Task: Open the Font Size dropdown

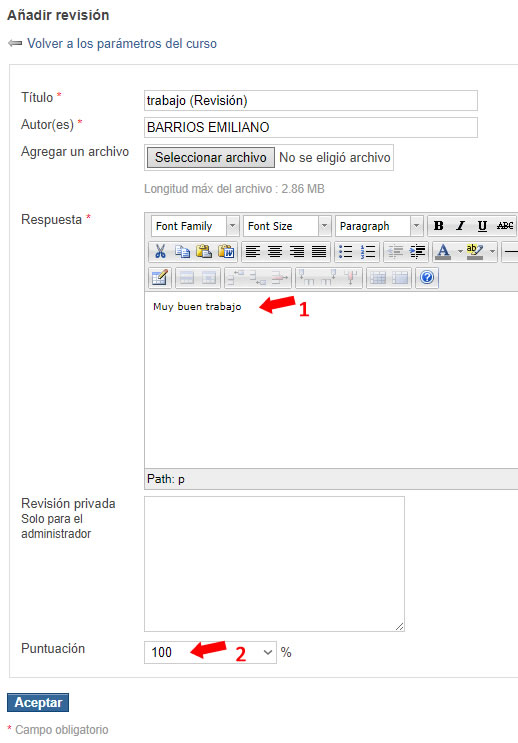Action: pos(287,226)
